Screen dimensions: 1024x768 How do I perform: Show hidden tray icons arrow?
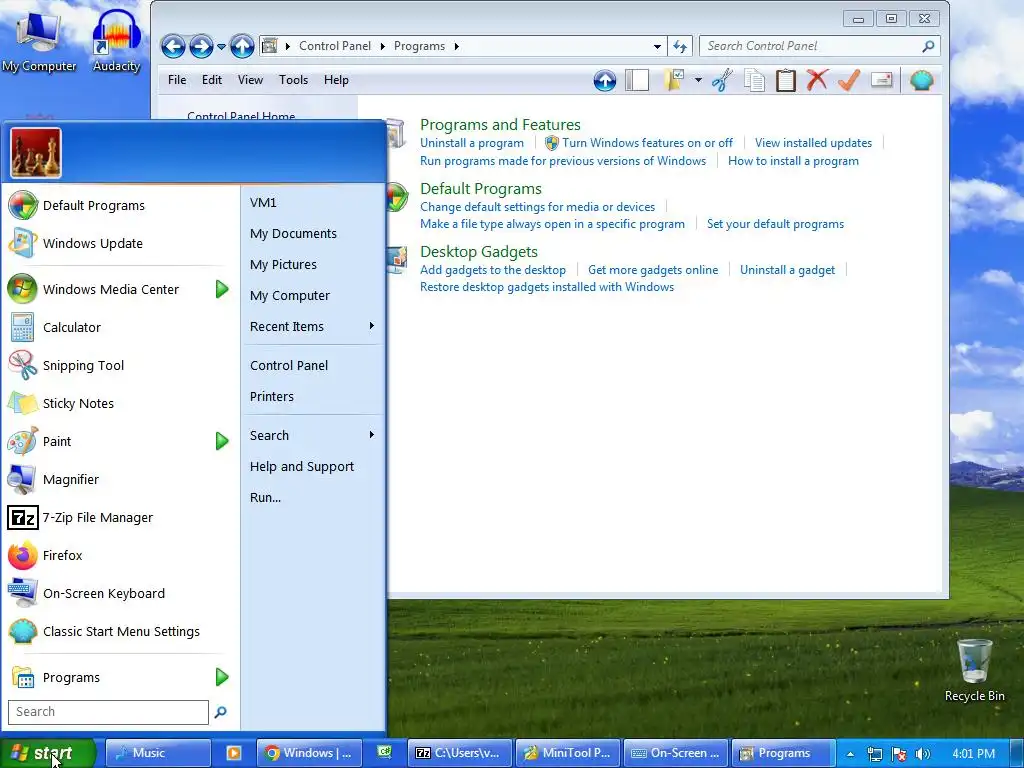[850, 754]
